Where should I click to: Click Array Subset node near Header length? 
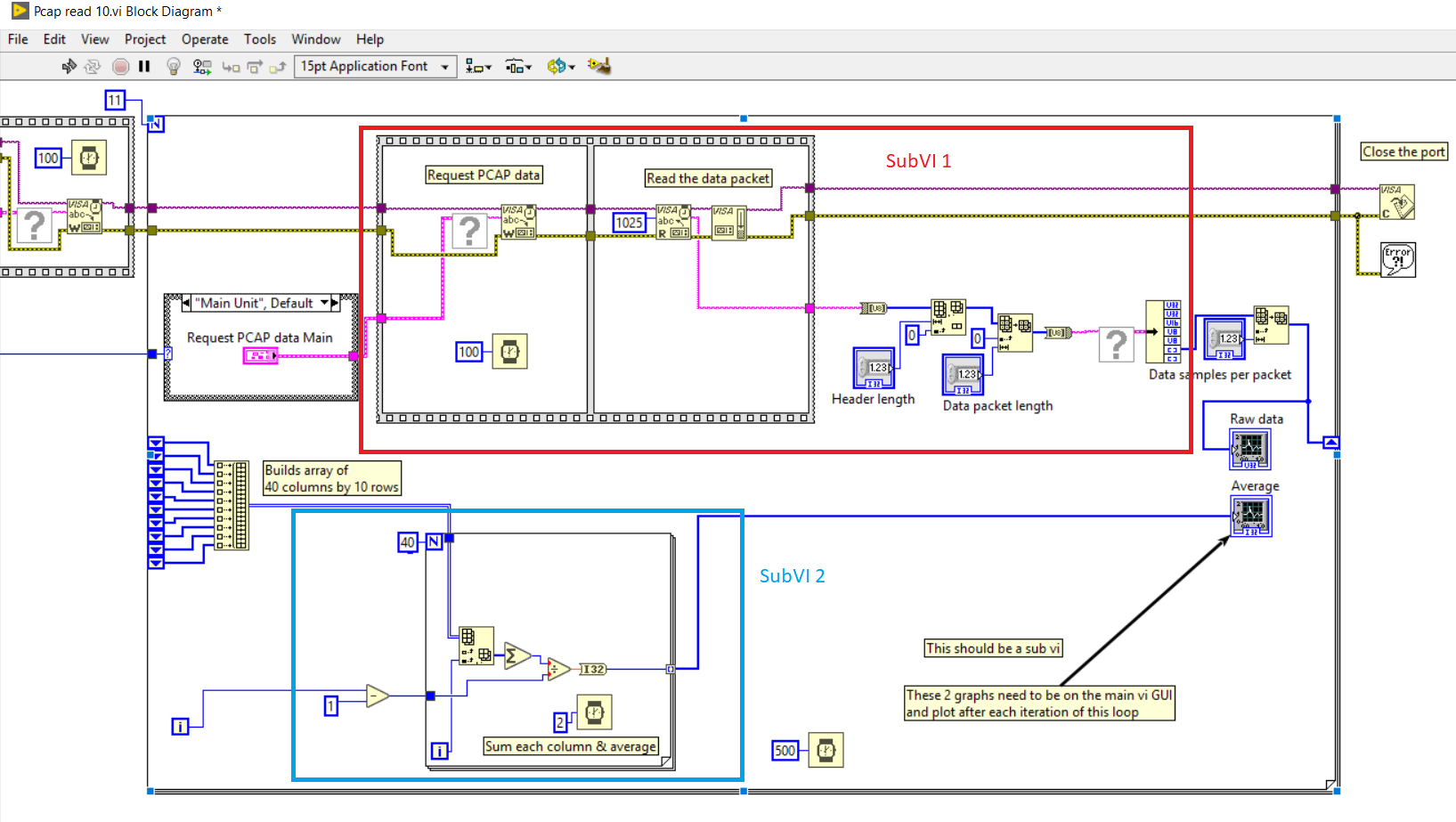(948, 318)
